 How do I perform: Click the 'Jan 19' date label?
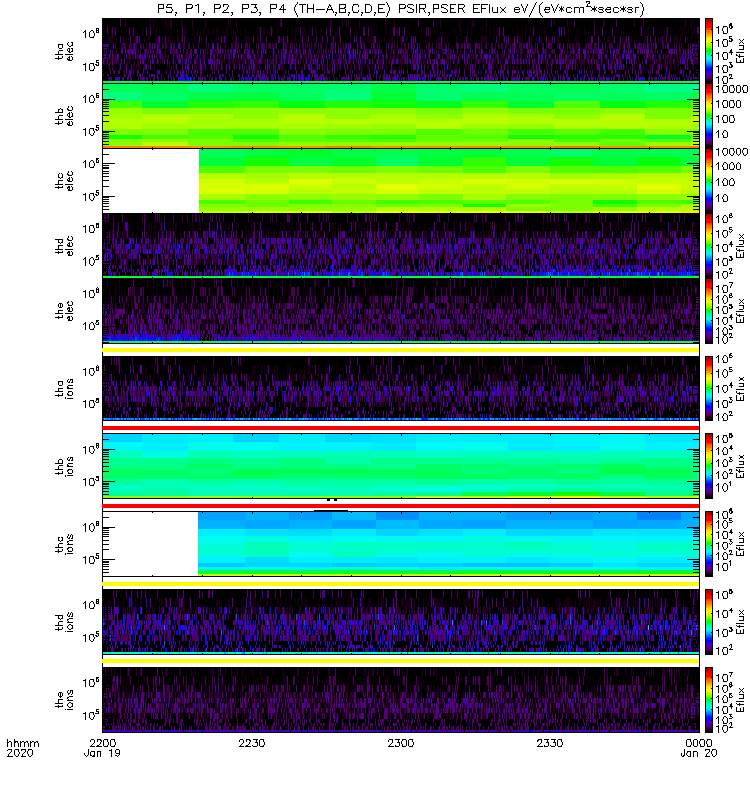(102, 753)
